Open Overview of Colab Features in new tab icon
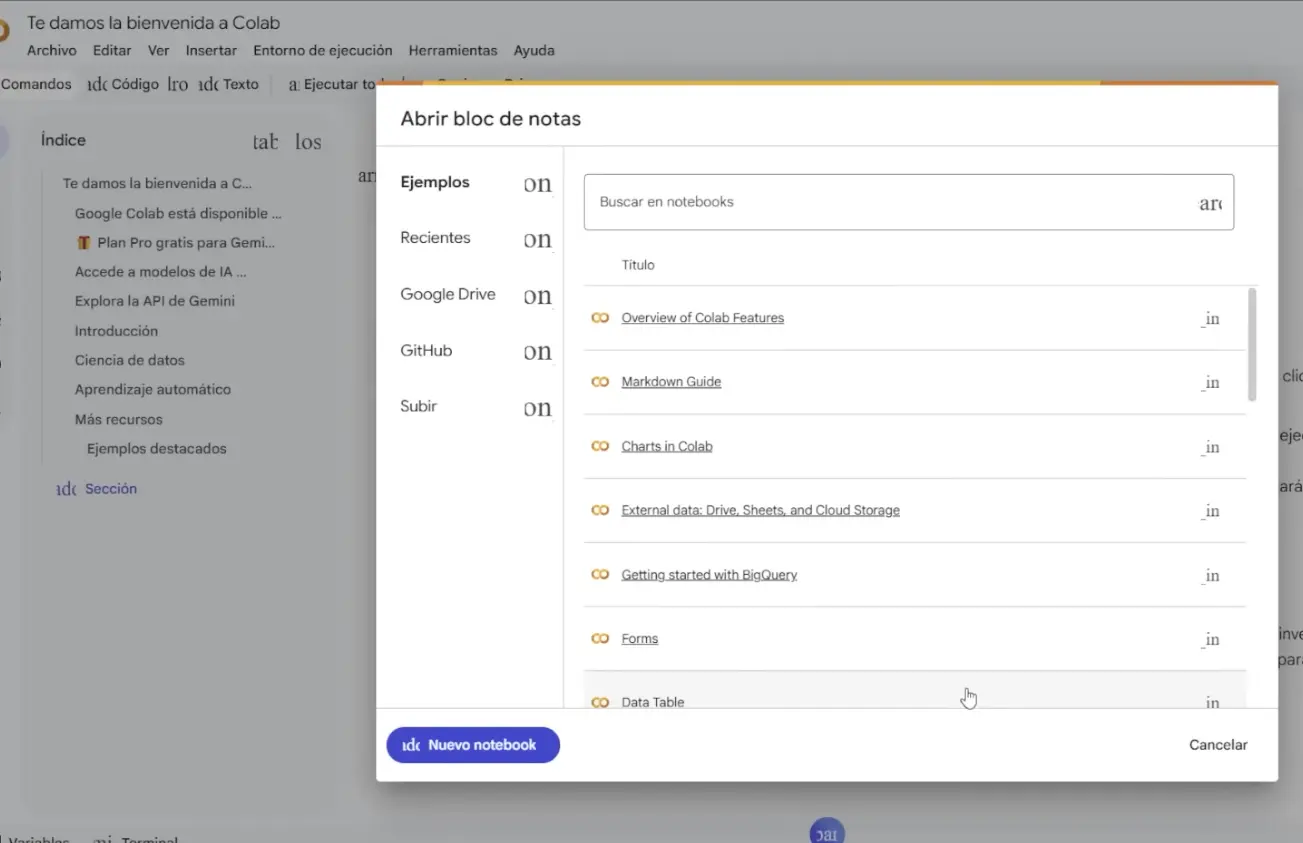The image size is (1303, 843). click(x=1211, y=319)
